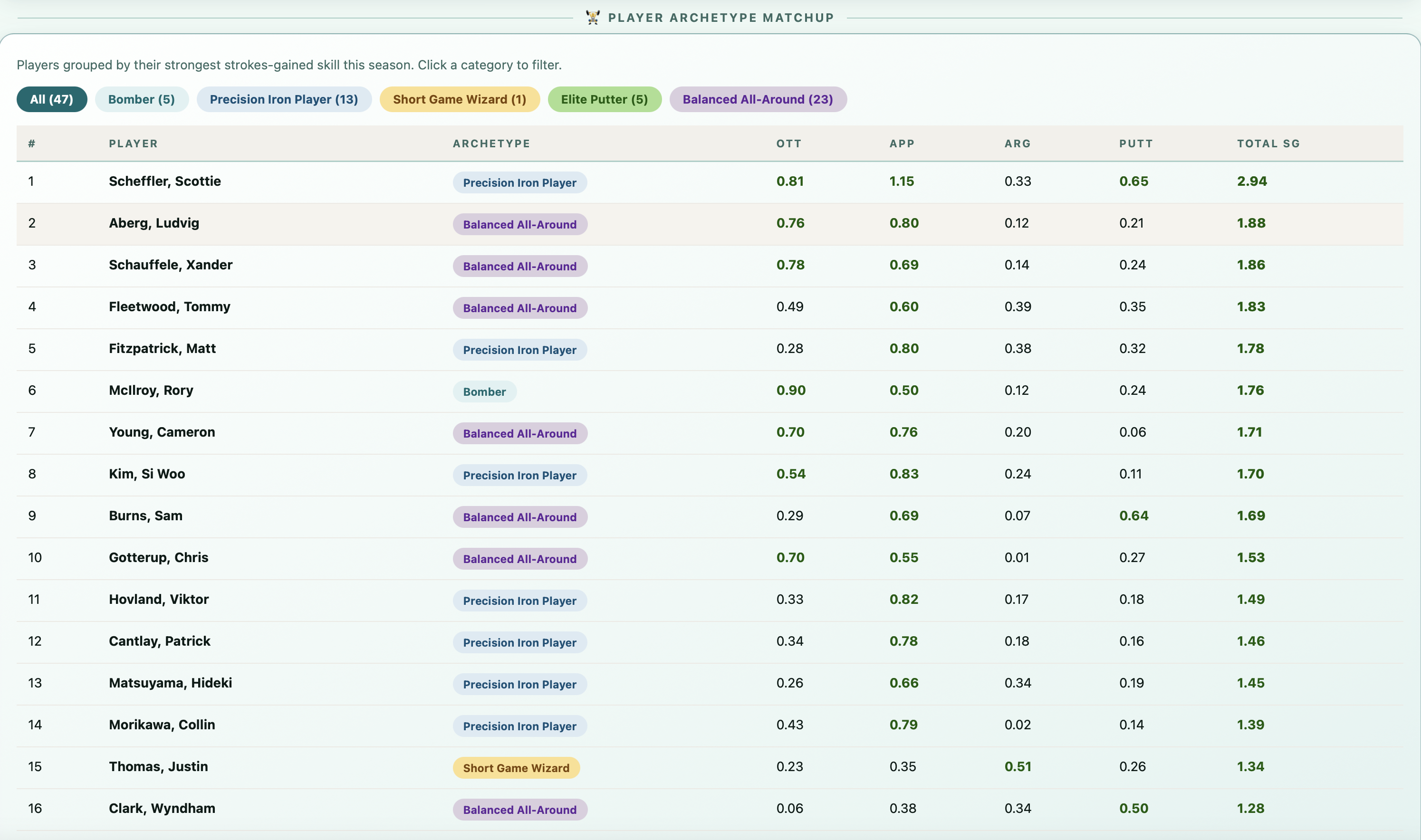This screenshot has width=1421, height=840.
Task: Sort by the OTT column header
Action: 788,144
